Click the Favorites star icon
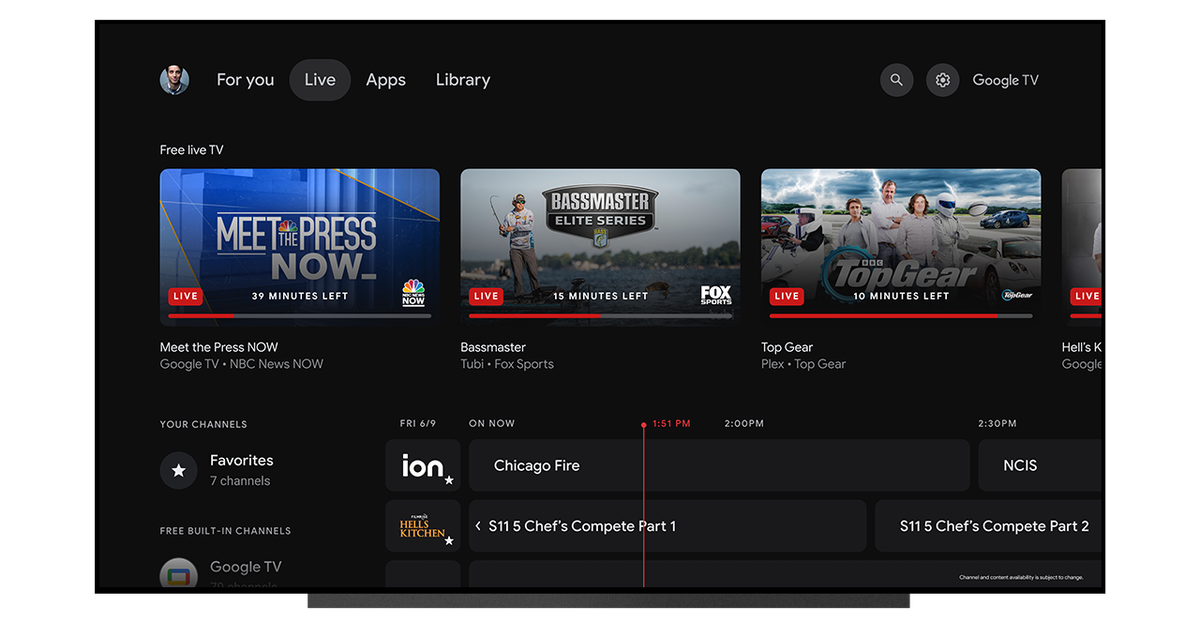The image size is (1200, 628). 178,470
